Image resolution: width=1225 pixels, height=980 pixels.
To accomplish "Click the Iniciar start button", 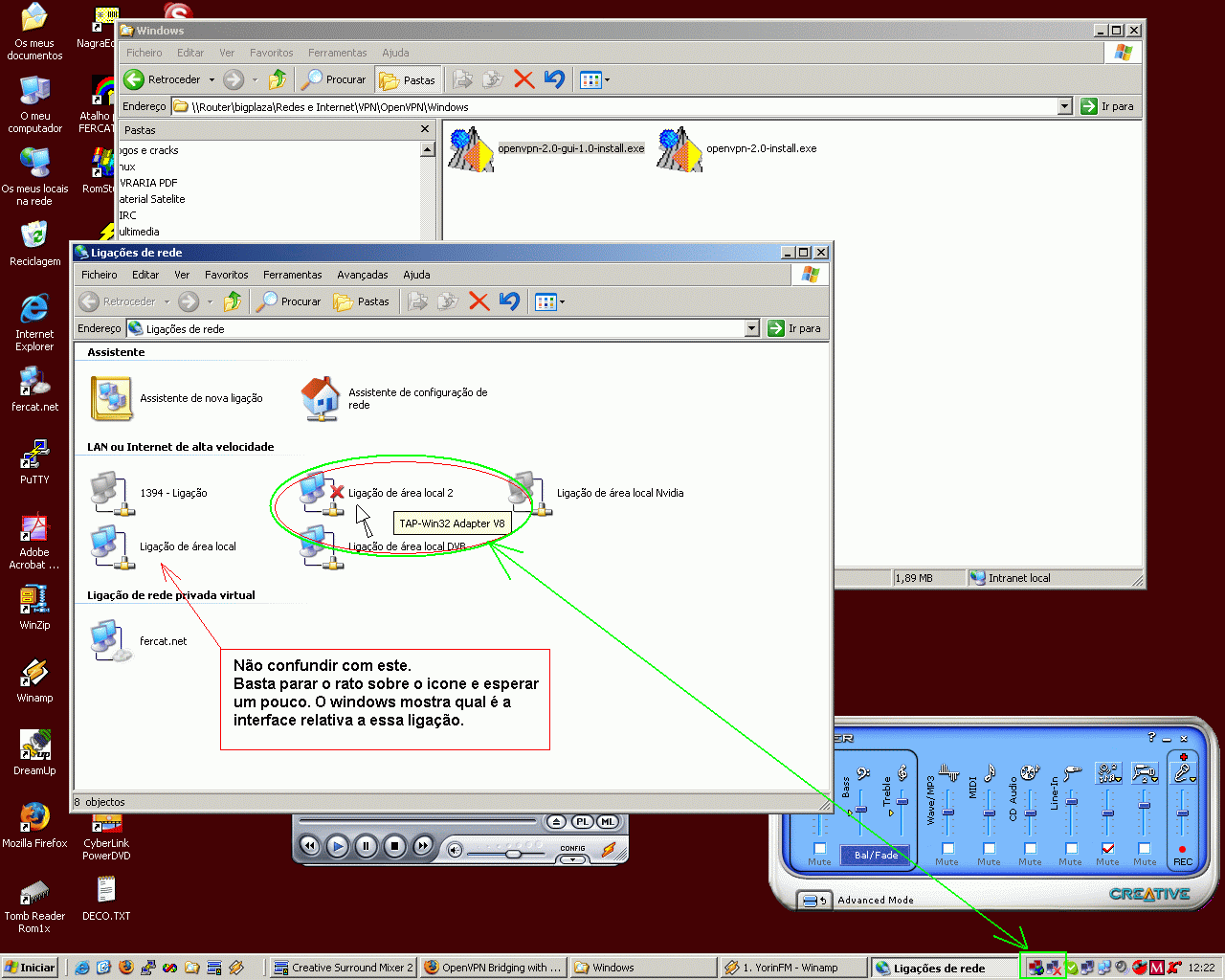I will (31, 968).
